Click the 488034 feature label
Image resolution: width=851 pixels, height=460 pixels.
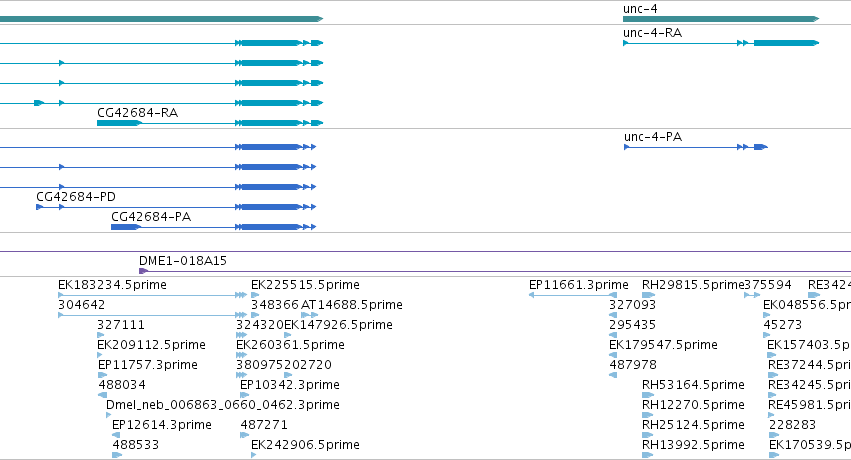(122, 385)
